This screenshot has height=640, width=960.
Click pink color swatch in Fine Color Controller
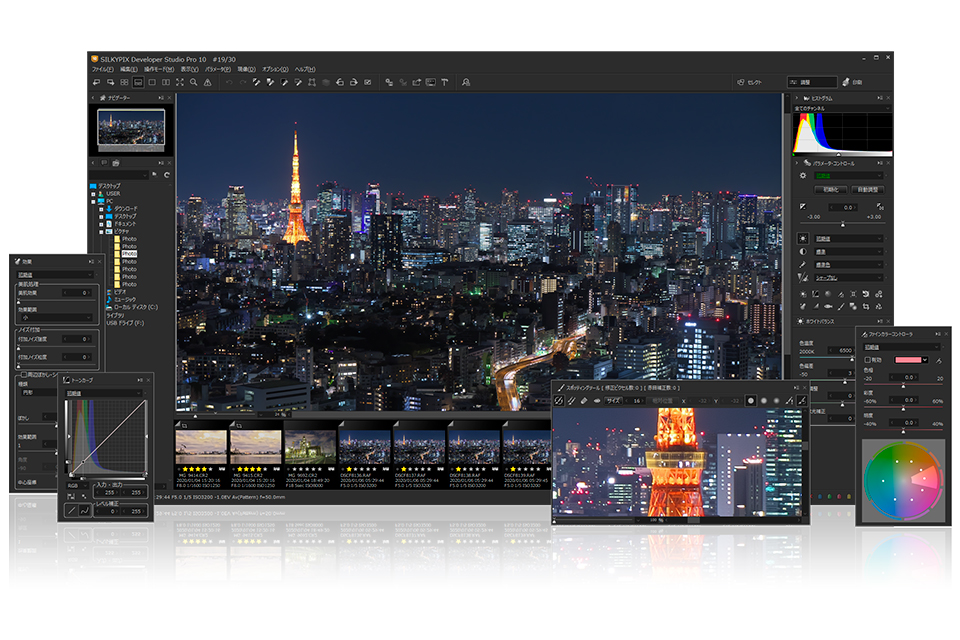coord(908,360)
